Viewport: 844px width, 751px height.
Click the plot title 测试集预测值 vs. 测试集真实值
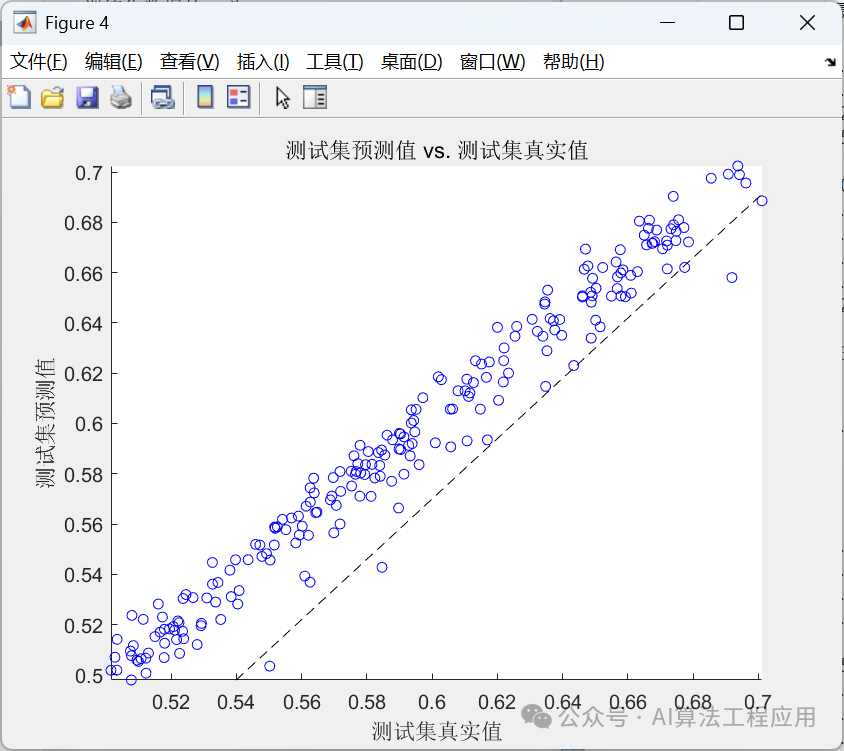pyautogui.click(x=437, y=150)
